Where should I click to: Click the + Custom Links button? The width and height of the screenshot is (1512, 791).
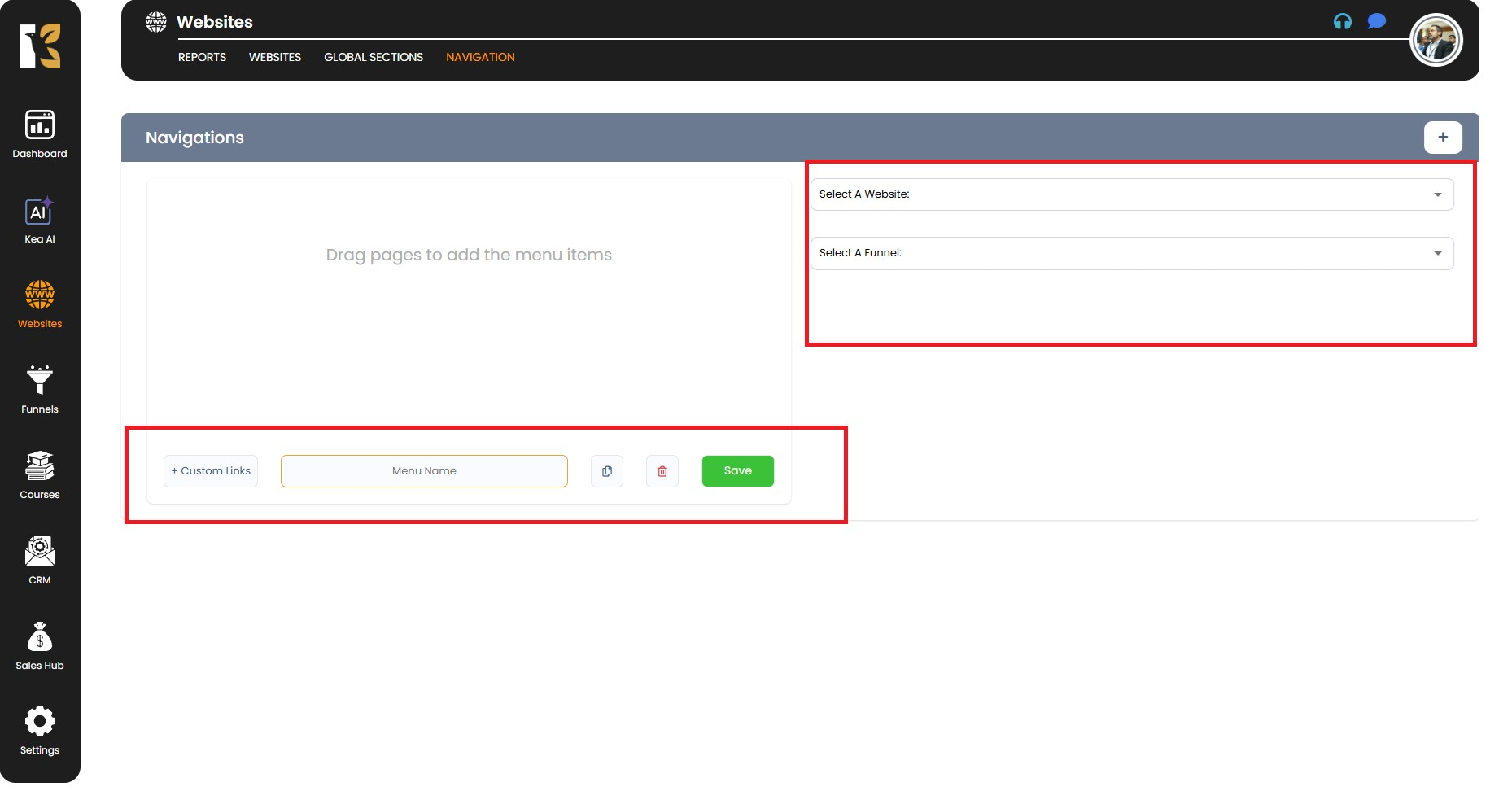tap(211, 471)
